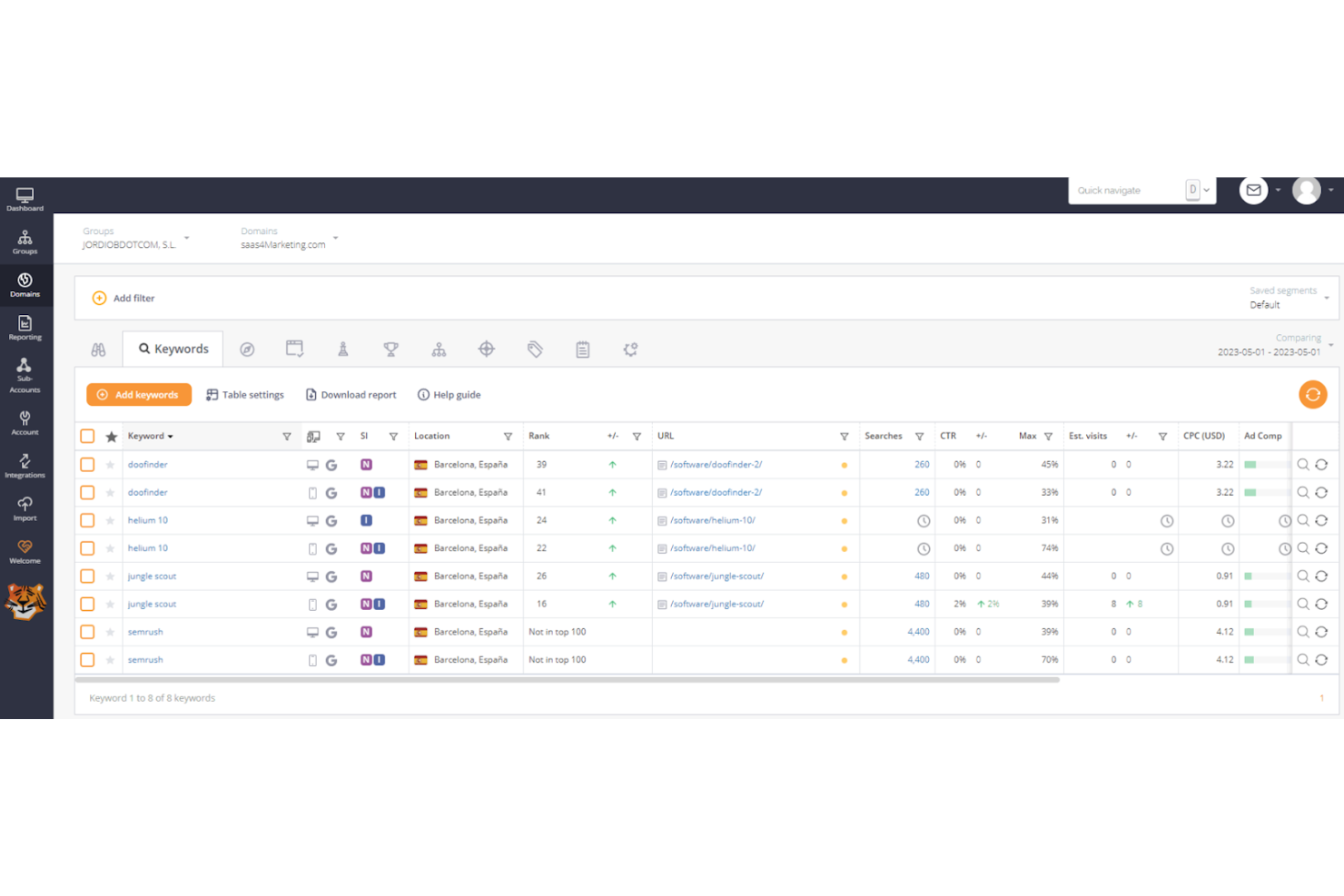Open the clipboard notes tab icon
The image size is (1344, 896).
pos(583,350)
